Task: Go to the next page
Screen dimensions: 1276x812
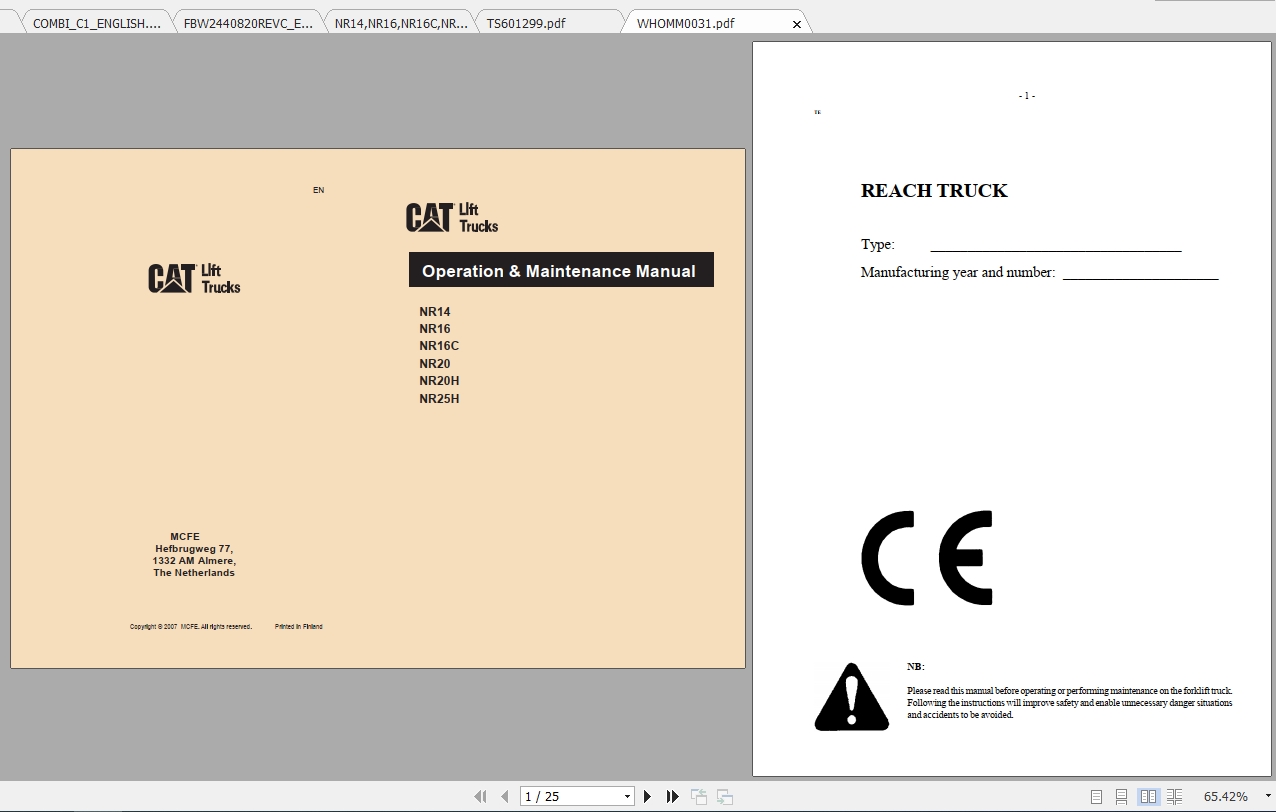Action: click(647, 797)
